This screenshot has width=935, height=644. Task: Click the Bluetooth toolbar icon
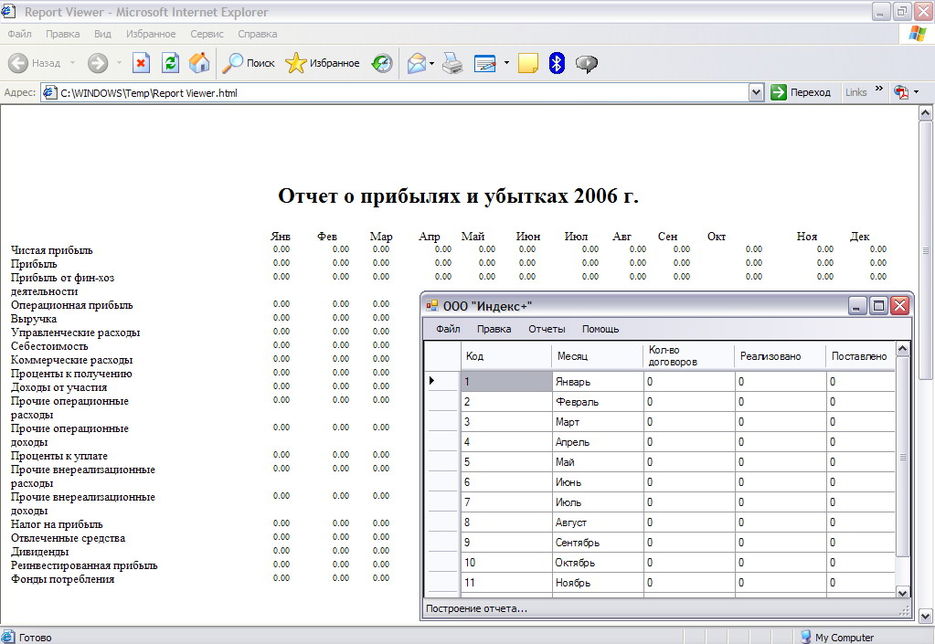[x=556, y=63]
